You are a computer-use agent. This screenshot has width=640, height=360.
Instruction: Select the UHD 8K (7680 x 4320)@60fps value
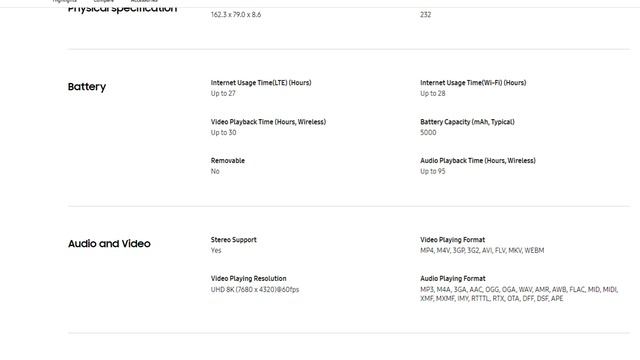tap(255, 290)
